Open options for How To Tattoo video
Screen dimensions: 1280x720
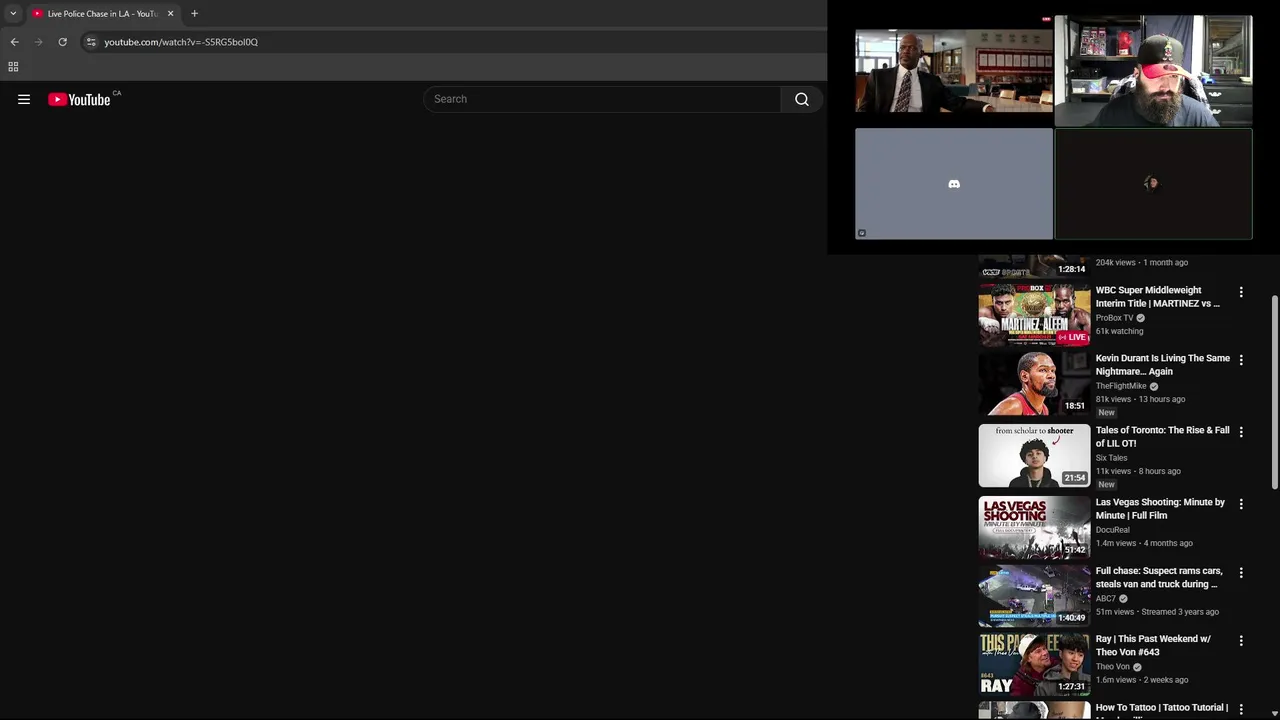tap(1241, 709)
